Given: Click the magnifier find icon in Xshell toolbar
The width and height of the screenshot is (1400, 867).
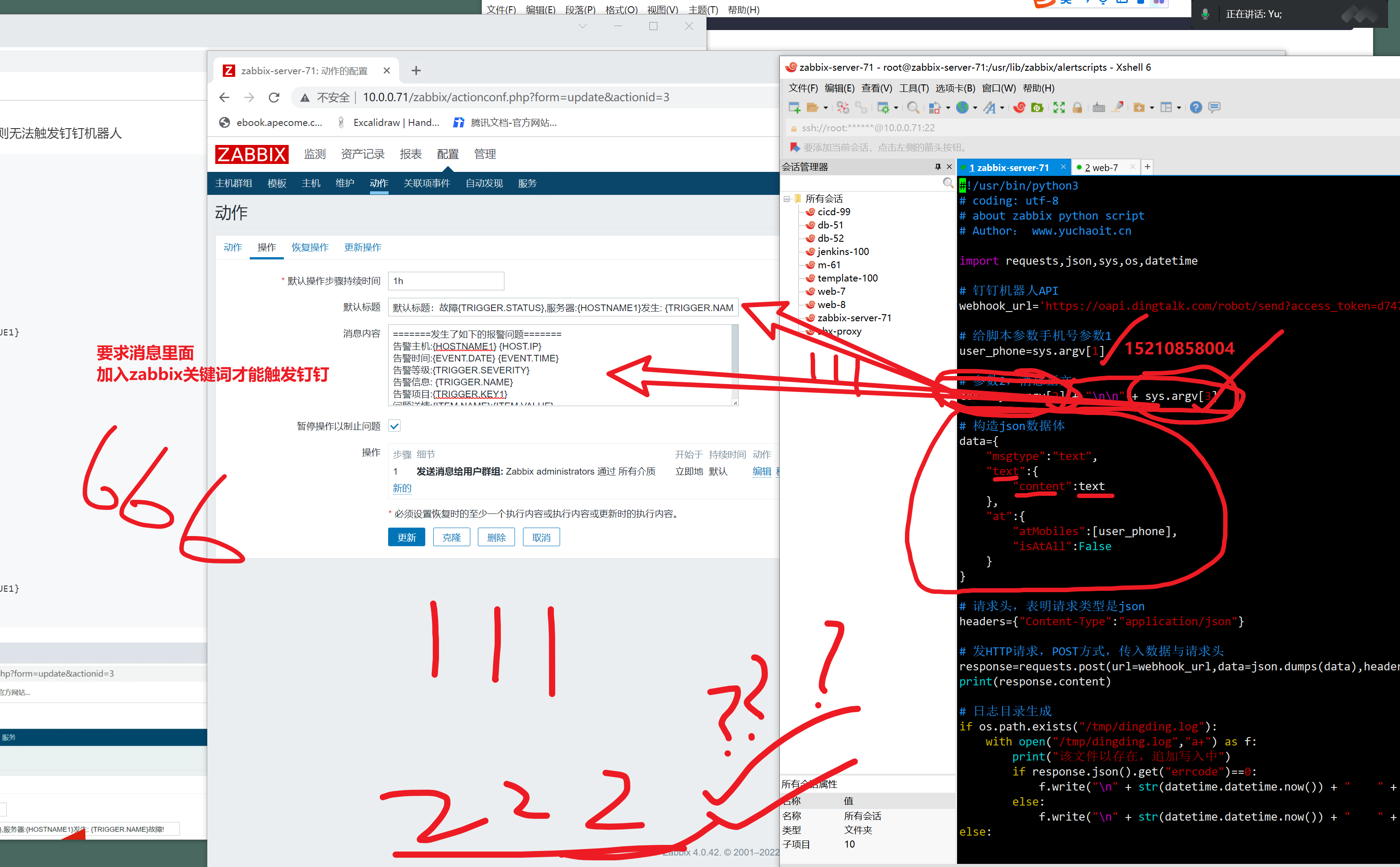Looking at the screenshot, I should (x=913, y=108).
